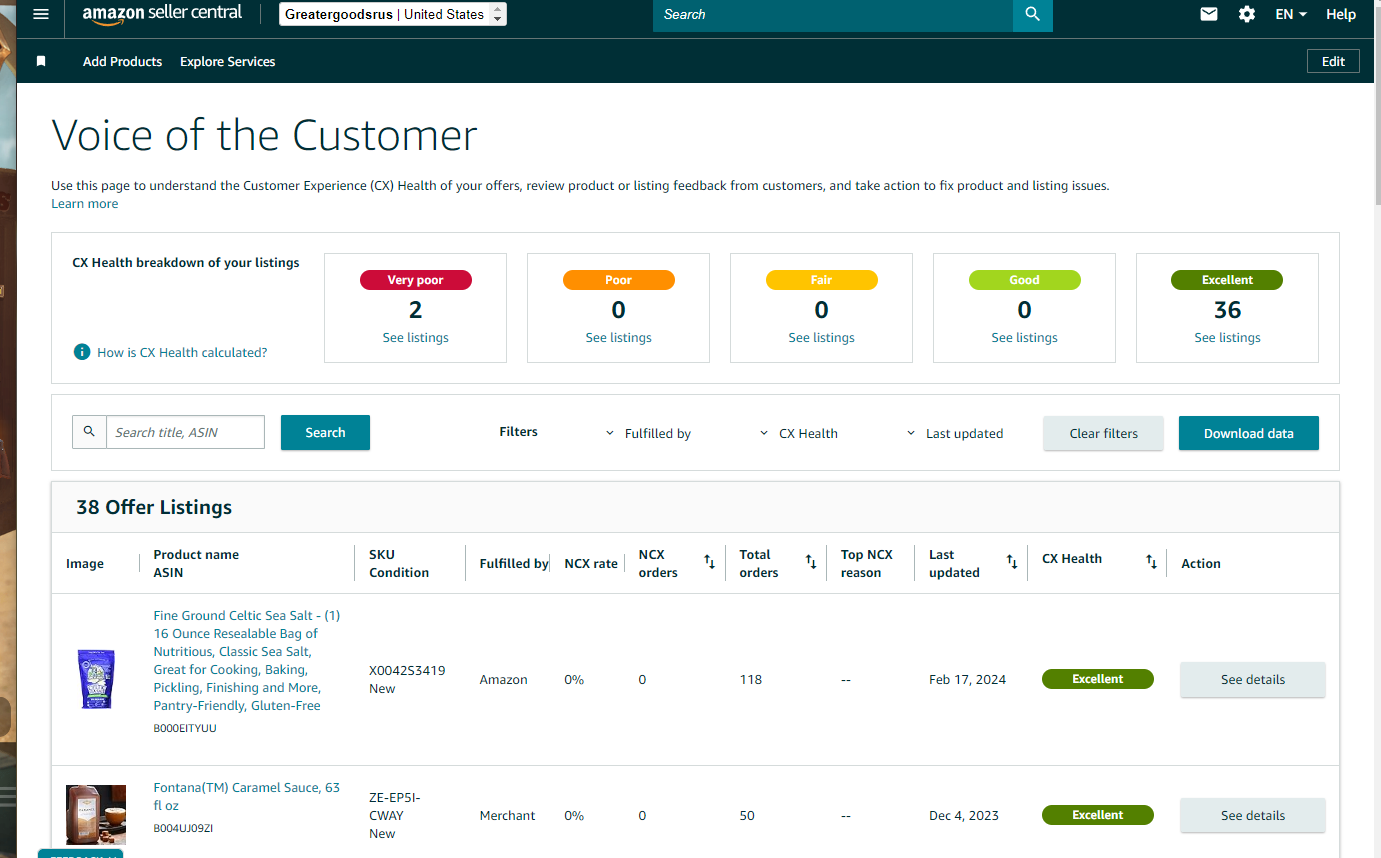1381x858 pixels.
Task: See details for Fontana Caramel Sauce listing
Action: pos(1252,815)
